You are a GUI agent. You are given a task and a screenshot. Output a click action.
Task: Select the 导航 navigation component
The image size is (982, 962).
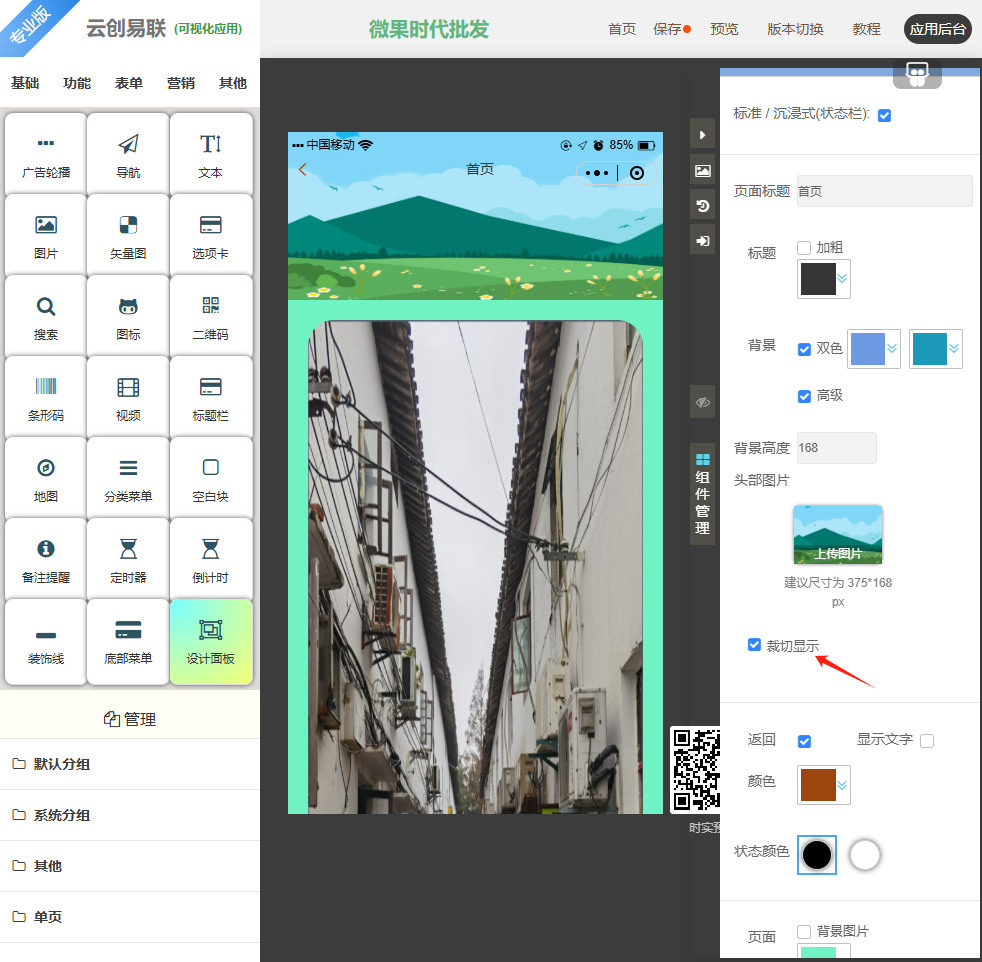pyautogui.click(x=128, y=154)
